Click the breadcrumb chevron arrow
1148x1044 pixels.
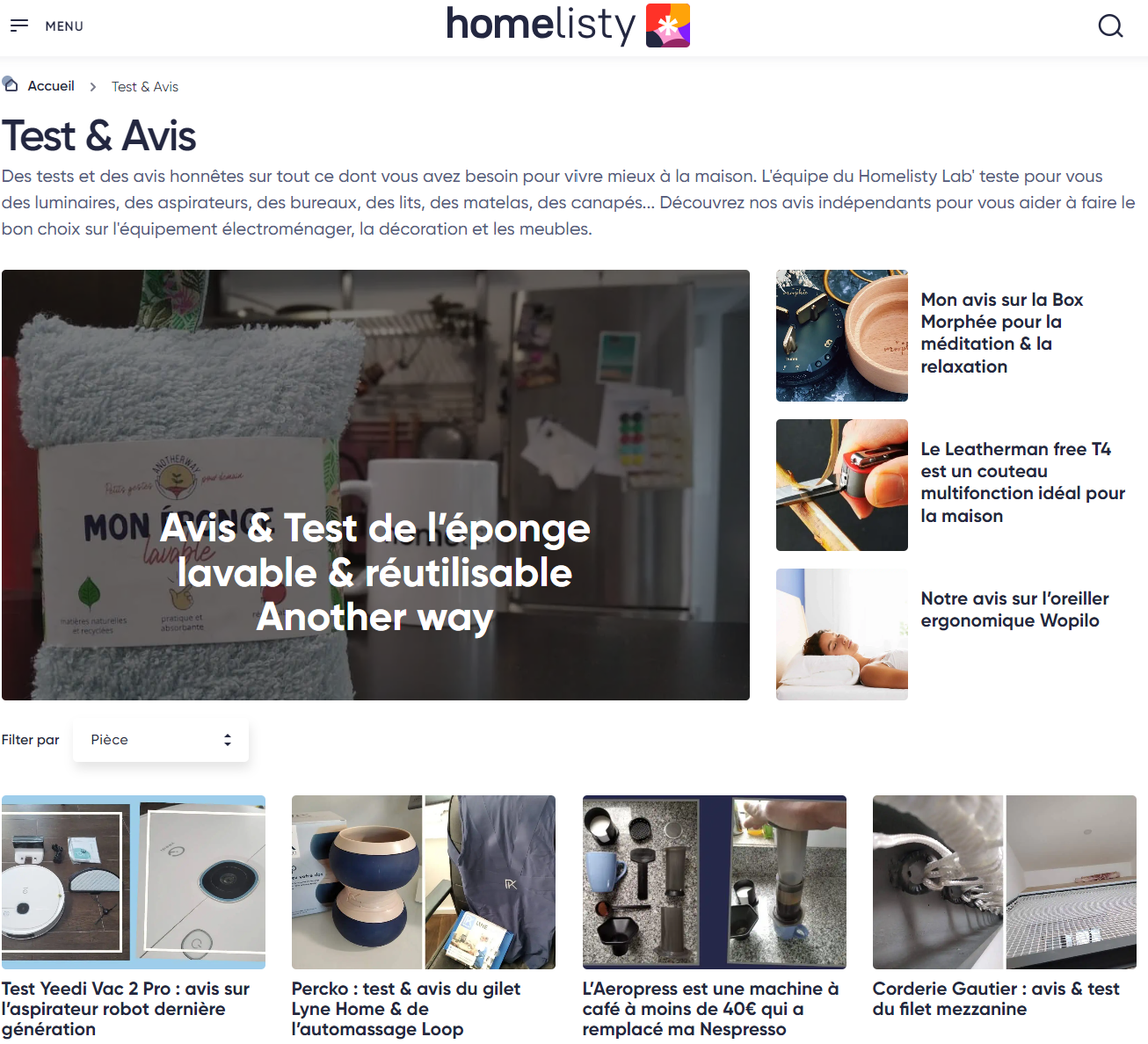tap(93, 87)
